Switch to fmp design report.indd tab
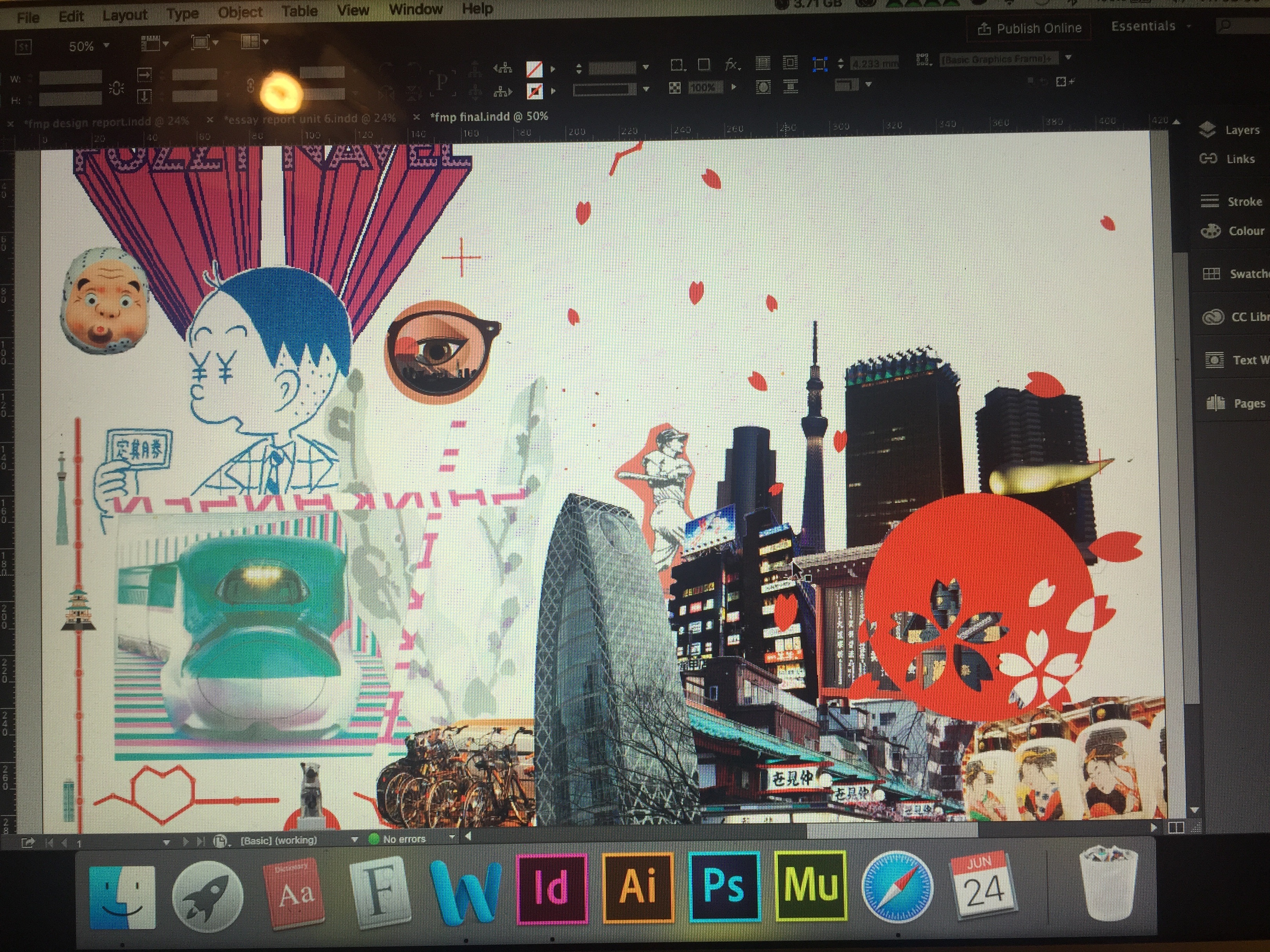 point(106,122)
